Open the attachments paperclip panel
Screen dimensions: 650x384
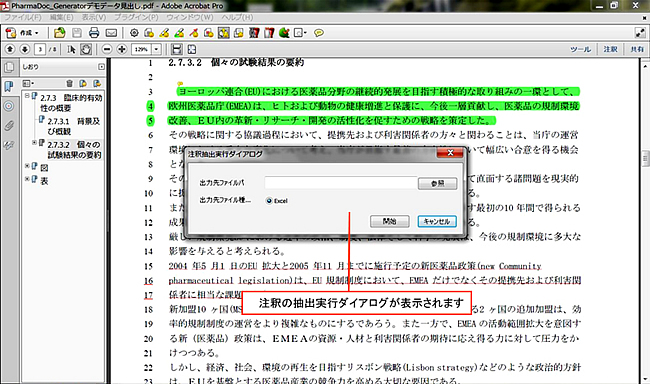coord(9,125)
